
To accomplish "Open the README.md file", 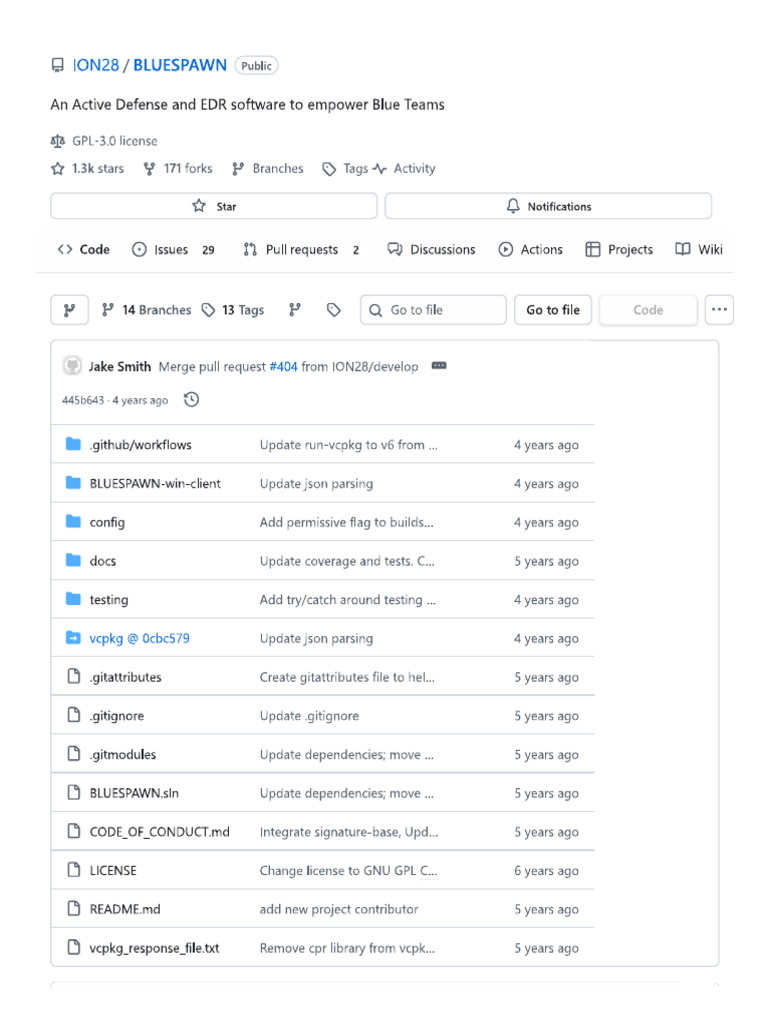I will tap(125, 909).
